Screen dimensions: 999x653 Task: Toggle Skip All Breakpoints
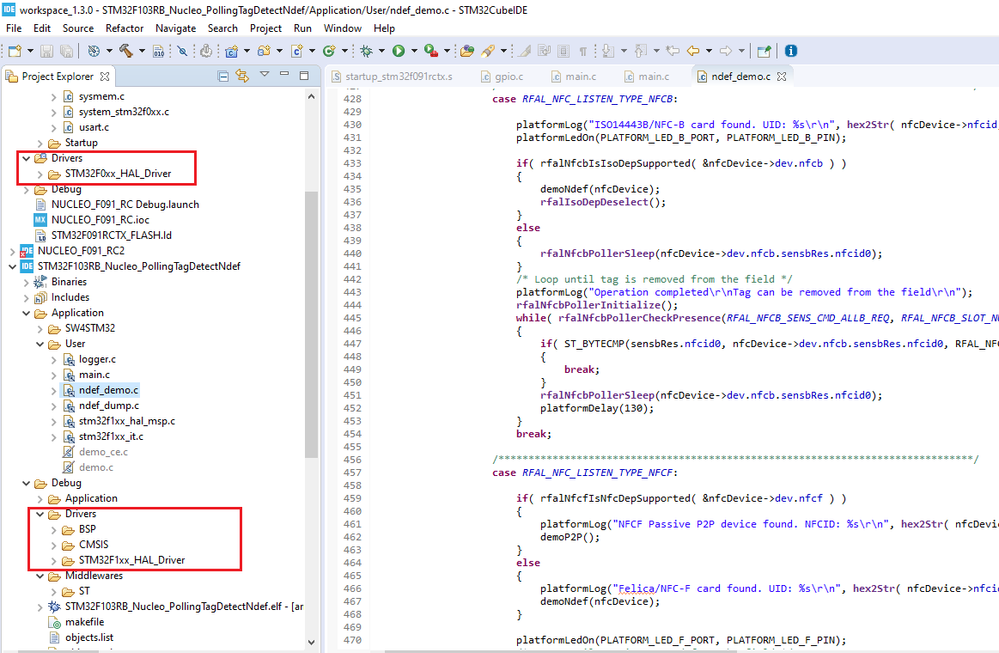click(x=182, y=51)
